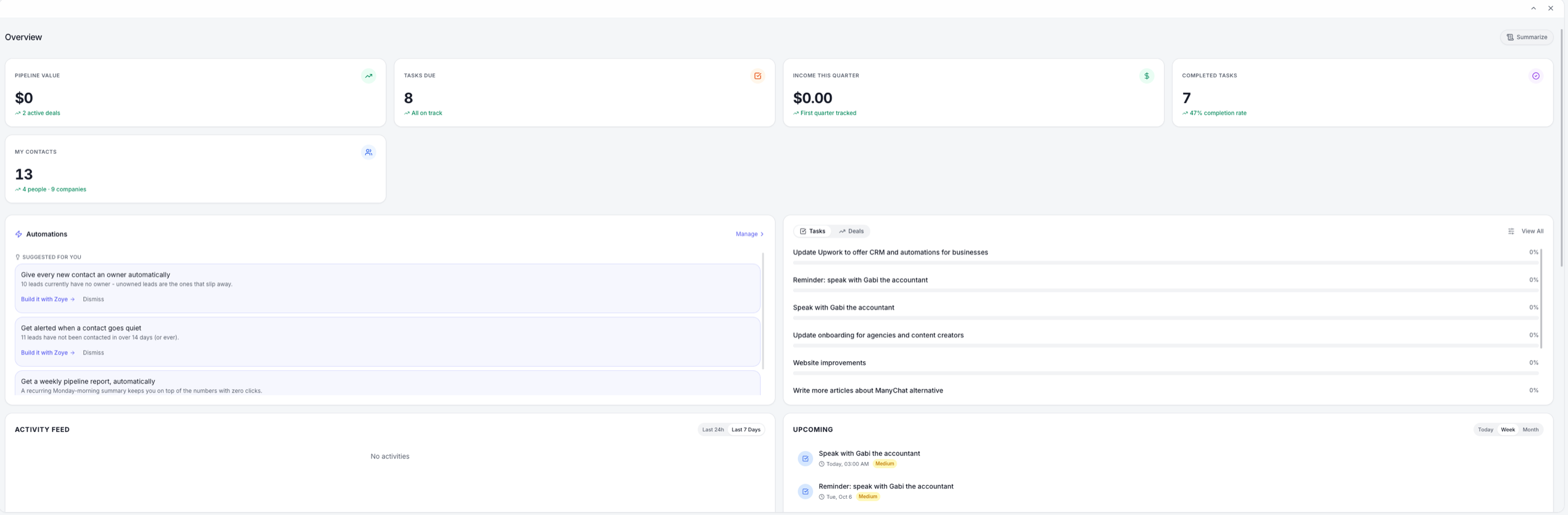Image resolution: width=1568 pixels, height=515 pixels.
Task: Click the My Contacts people icon
Action: (368, 152)
